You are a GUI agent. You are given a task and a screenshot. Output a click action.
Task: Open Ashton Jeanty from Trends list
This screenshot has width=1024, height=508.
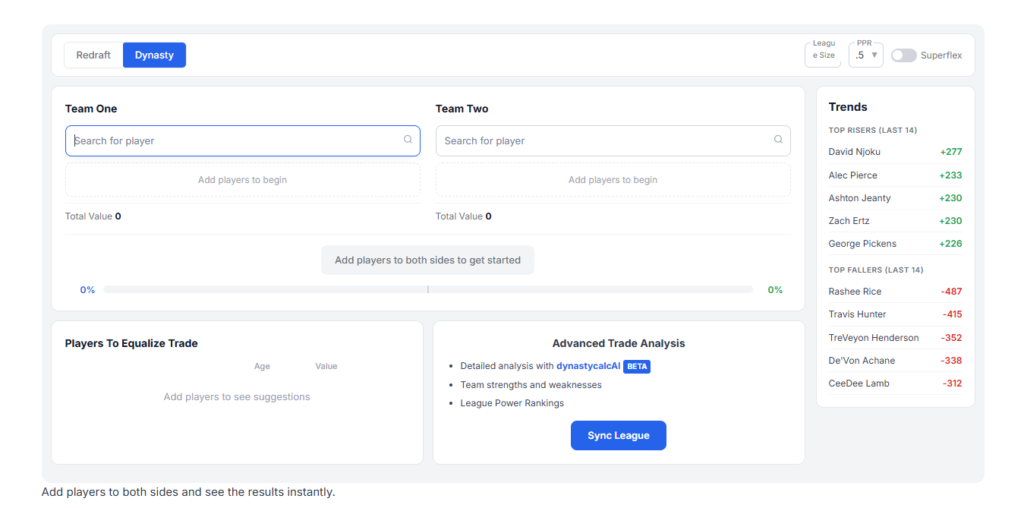[x=859, y=198]
